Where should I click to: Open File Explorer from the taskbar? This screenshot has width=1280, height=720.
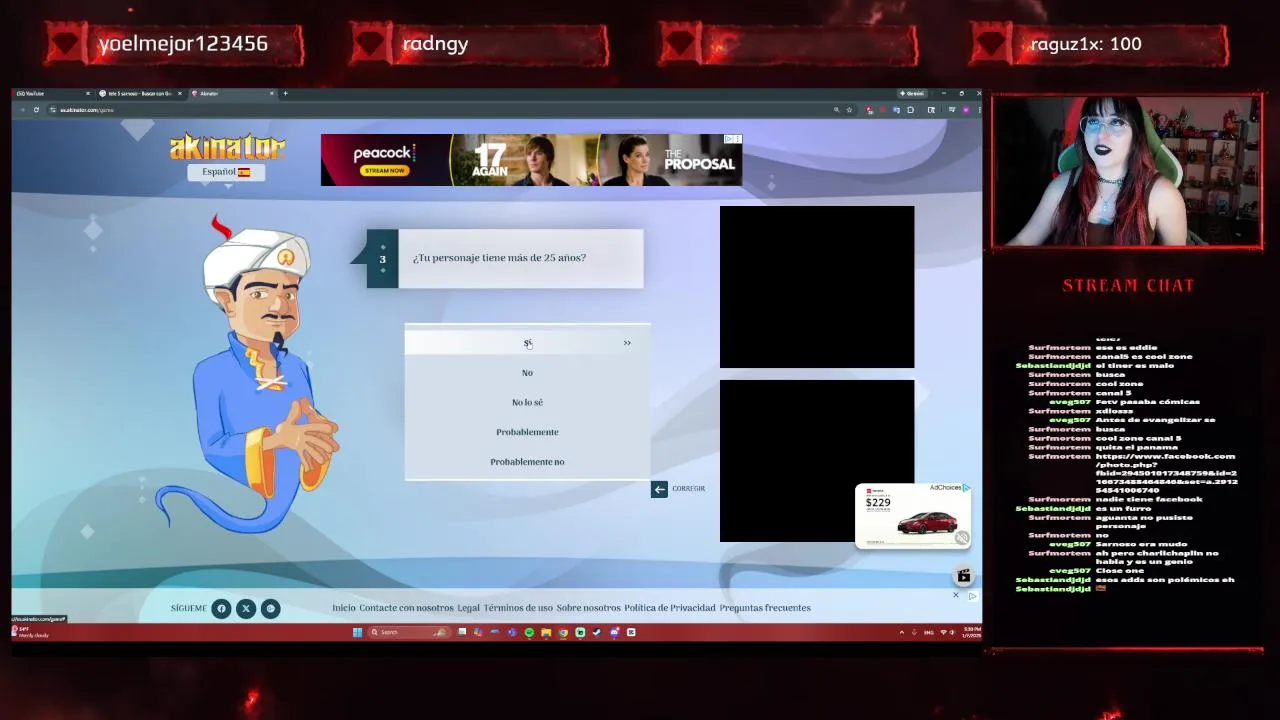[546, 632]
